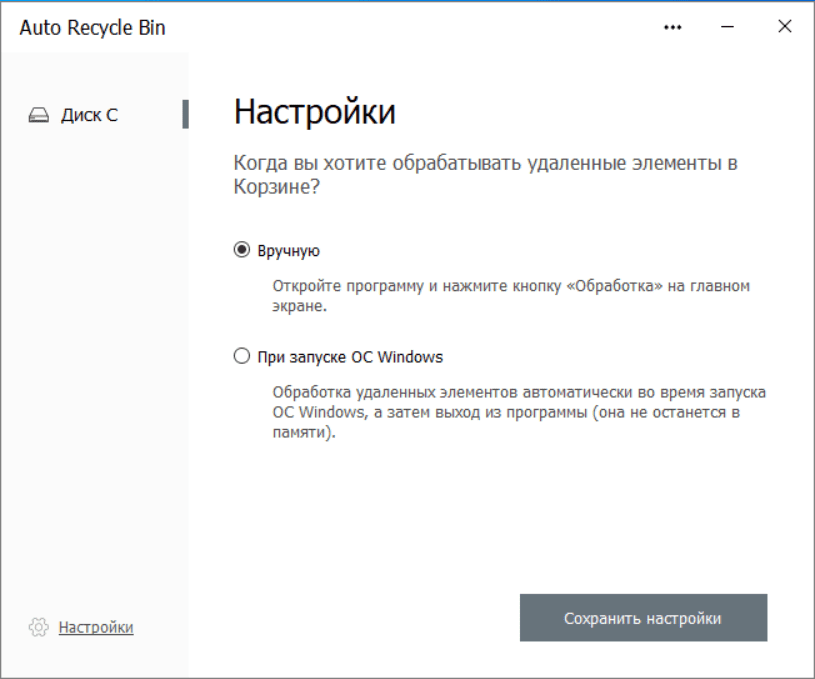Click the При запуске ОС Windows label
The image size is (815, 679).
coord(349,356)
